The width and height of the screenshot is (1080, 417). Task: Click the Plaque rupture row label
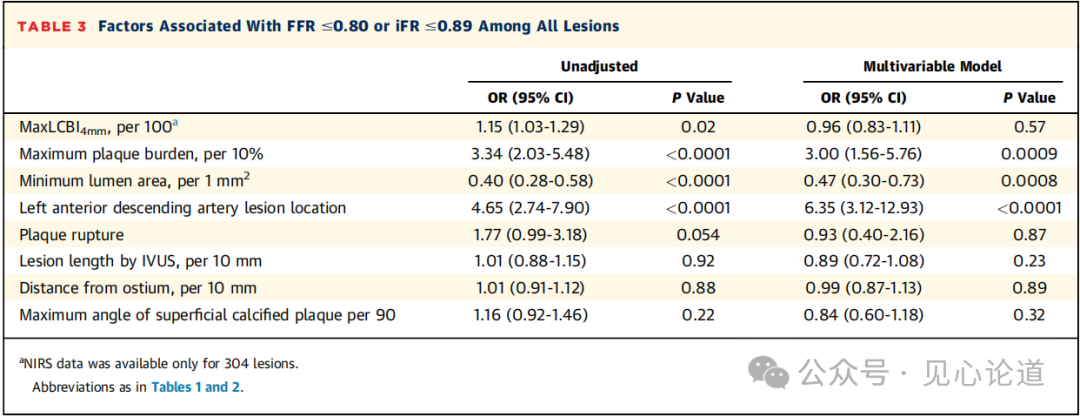coord(72,235)
